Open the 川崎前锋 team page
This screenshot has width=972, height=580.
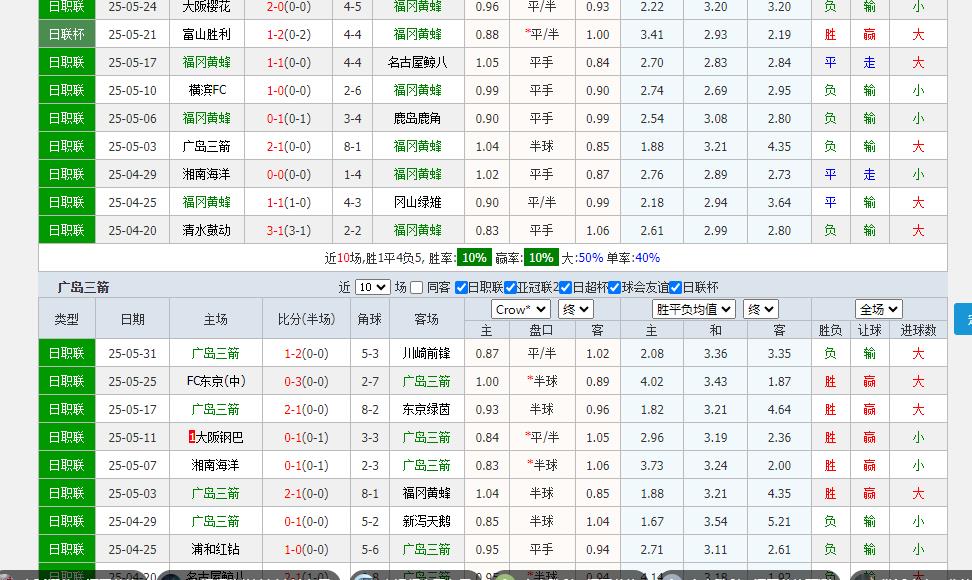point(426,352)
